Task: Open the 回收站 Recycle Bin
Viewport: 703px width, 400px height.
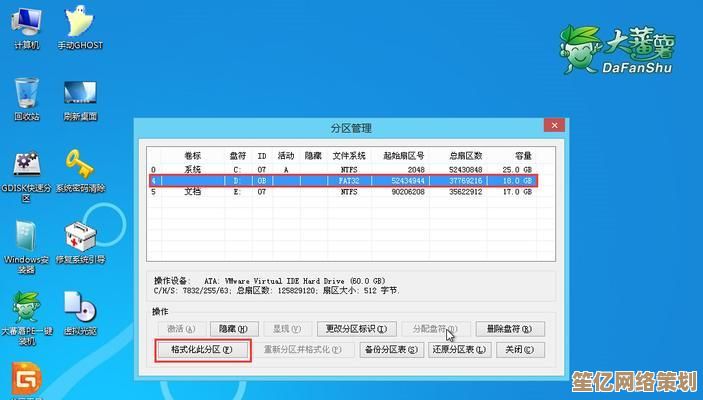Action: click(26, 97)
